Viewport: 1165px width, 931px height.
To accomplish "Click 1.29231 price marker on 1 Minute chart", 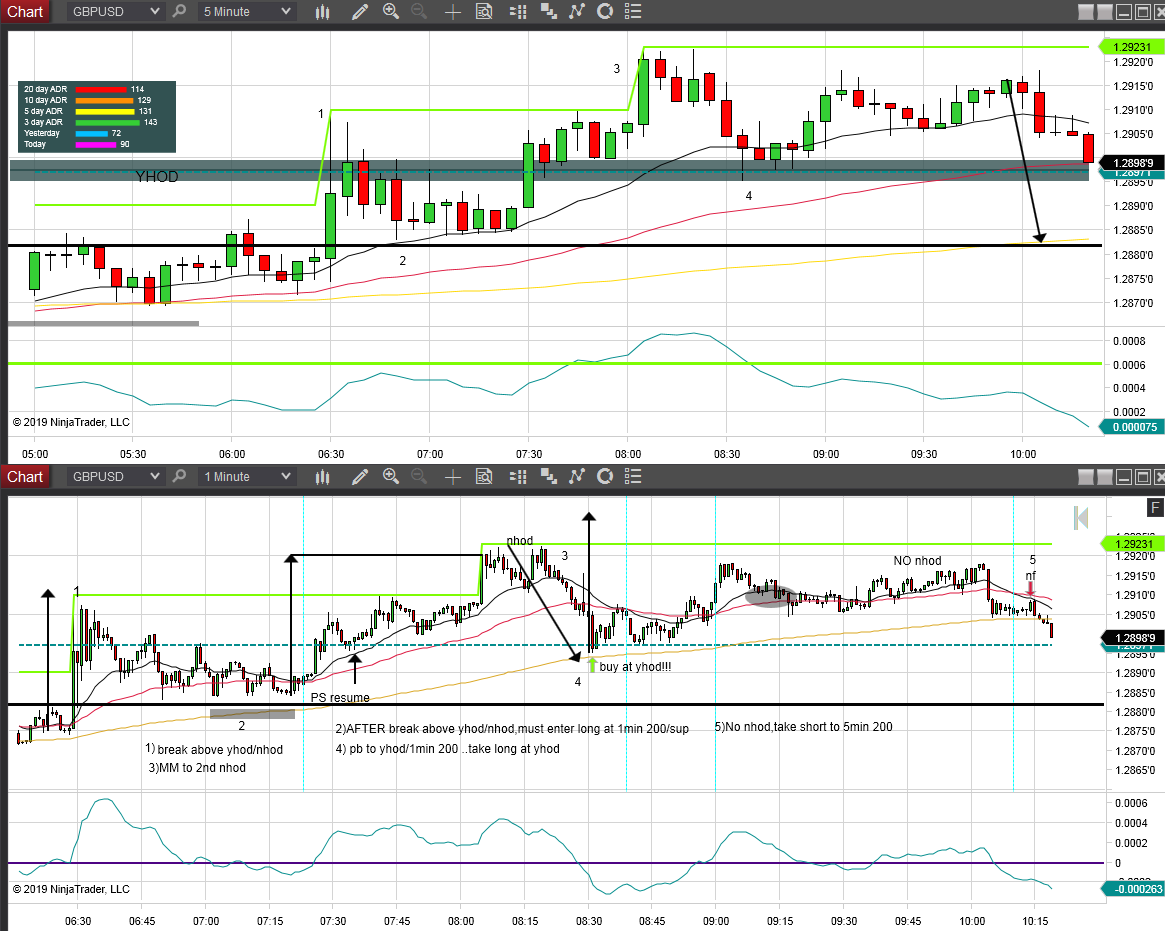I will pyautogui.click(x=1132, y=544).
